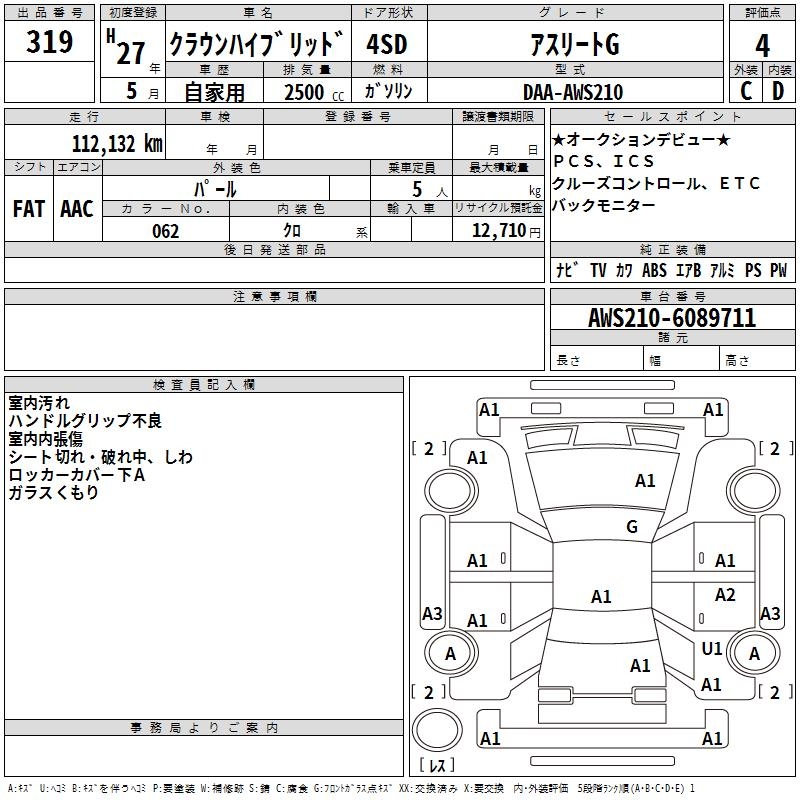Click the mileage value 112,132 km
Image resolution: width=800 pixels, height=800 pixels.
tap(116, 143)
